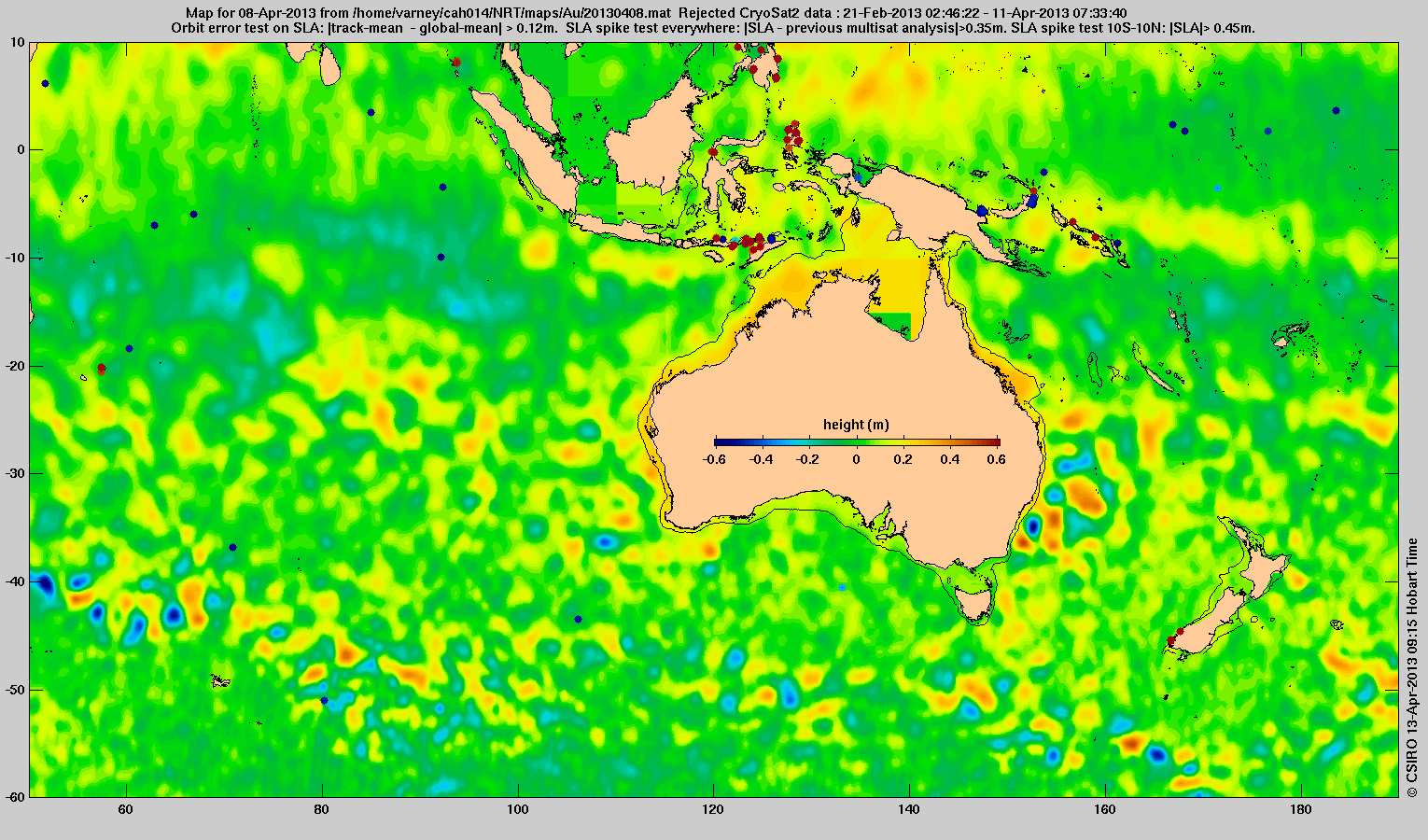Click longitude axis label 100
Image resolution: width=1428 pixels, height=840 pixels.
(x=518, y=809)
